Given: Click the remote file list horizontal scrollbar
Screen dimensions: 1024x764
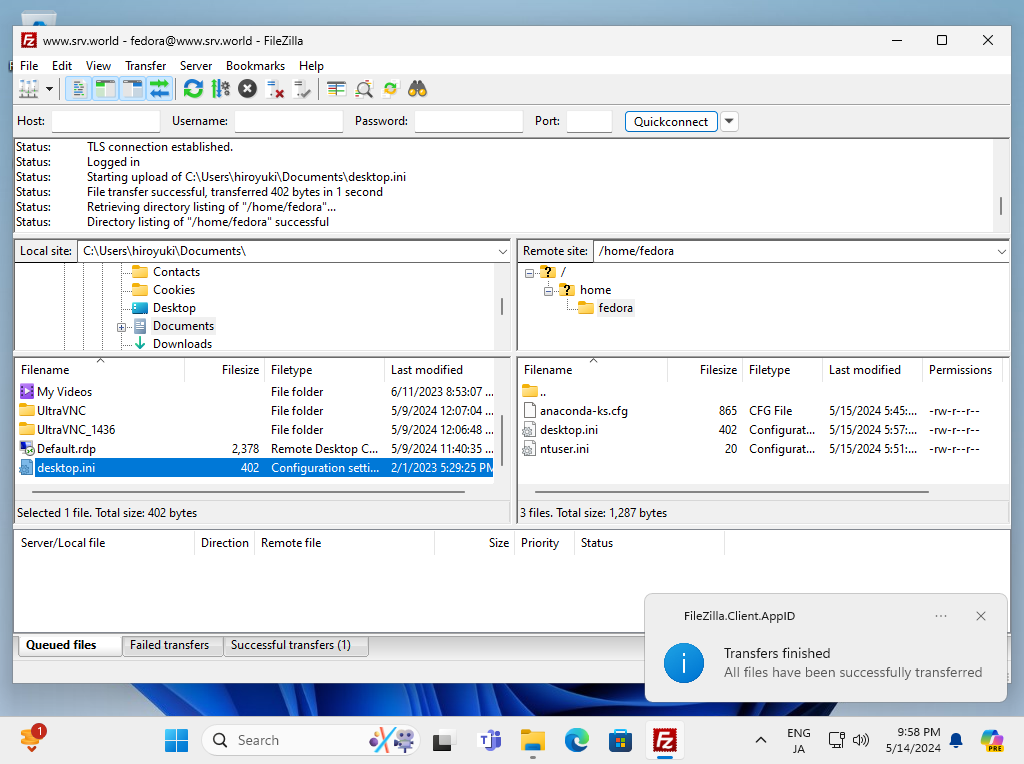Looking at the screenshot, I should tap(731, 491).
